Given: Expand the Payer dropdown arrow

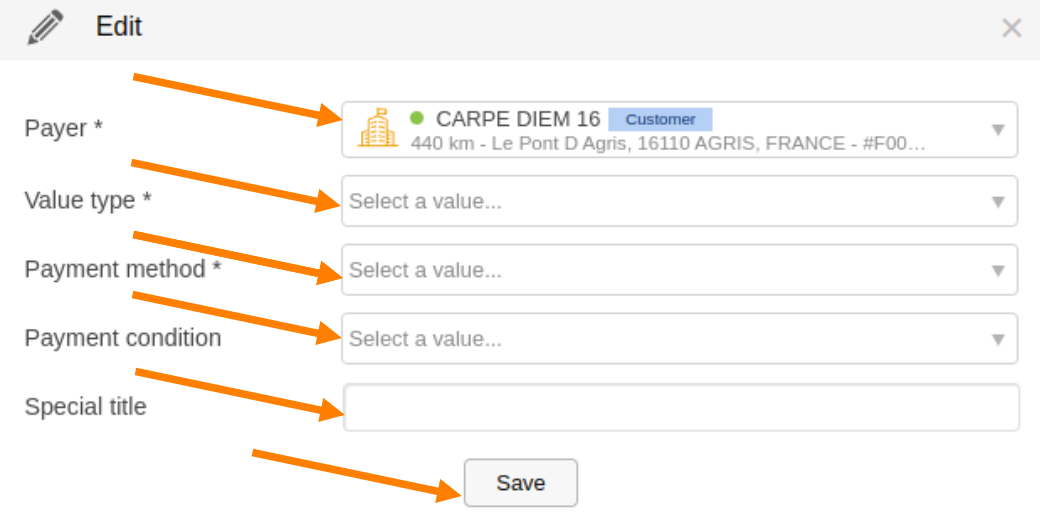Looking at the screenshot, I should [997, 130].
